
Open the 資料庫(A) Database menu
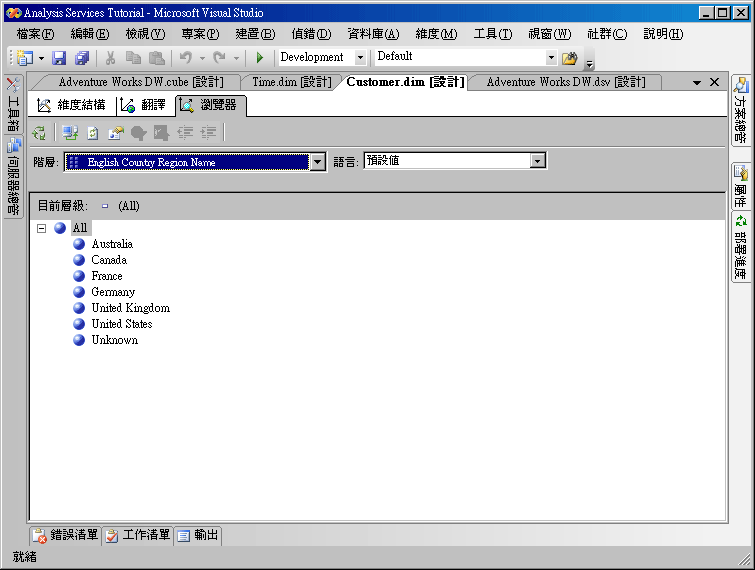373,34
